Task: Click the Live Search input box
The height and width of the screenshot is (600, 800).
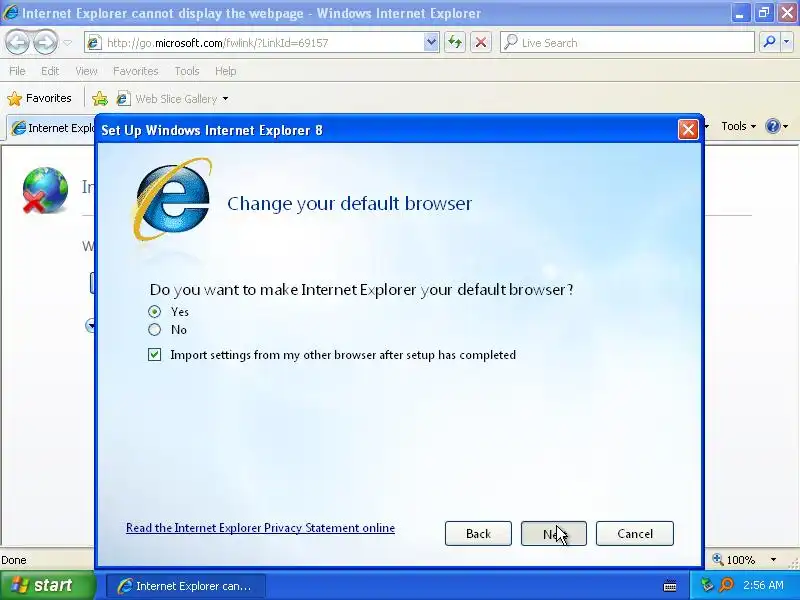Action: click(627, 43)
